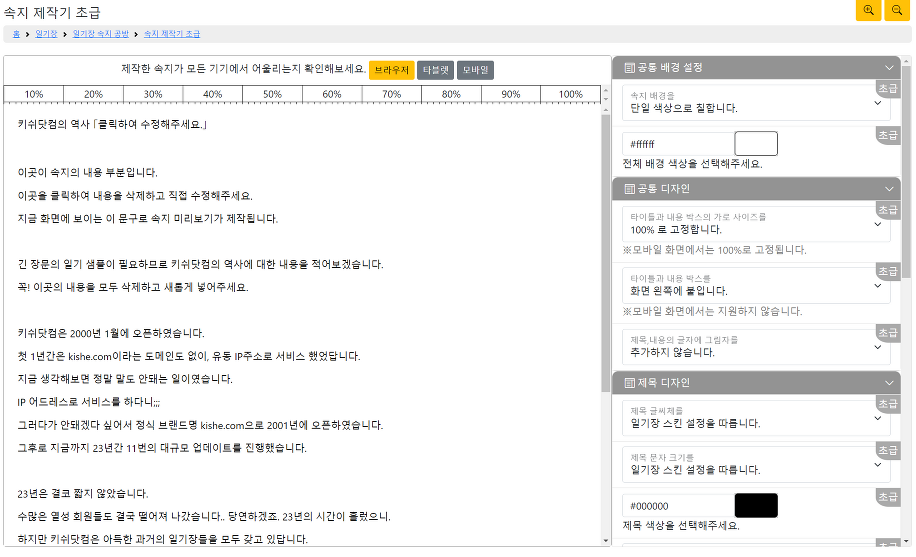Click the 제목 디자인 section list icon
Viewport: 916px width, 557px height.
pyautogui.click(x=629, y=383)
